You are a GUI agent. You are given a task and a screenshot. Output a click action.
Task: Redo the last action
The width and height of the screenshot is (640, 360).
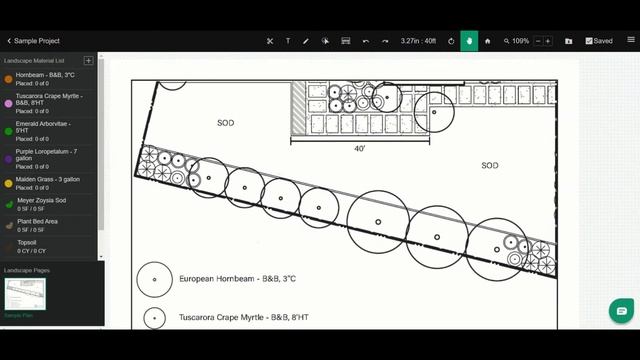point(385,41)
